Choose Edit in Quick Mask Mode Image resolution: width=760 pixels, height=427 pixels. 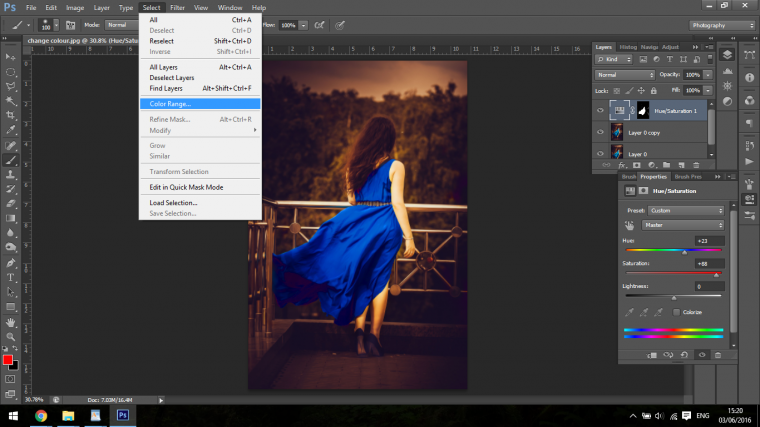(200, 187)
